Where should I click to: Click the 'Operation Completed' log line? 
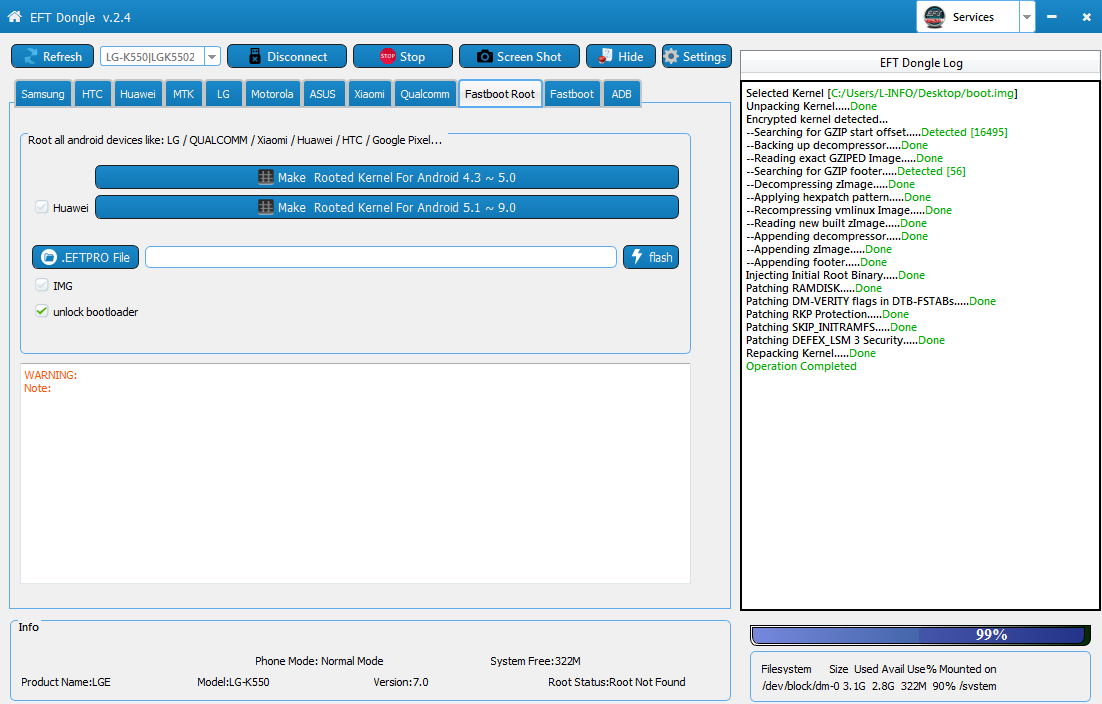click(x=801, y=366)
